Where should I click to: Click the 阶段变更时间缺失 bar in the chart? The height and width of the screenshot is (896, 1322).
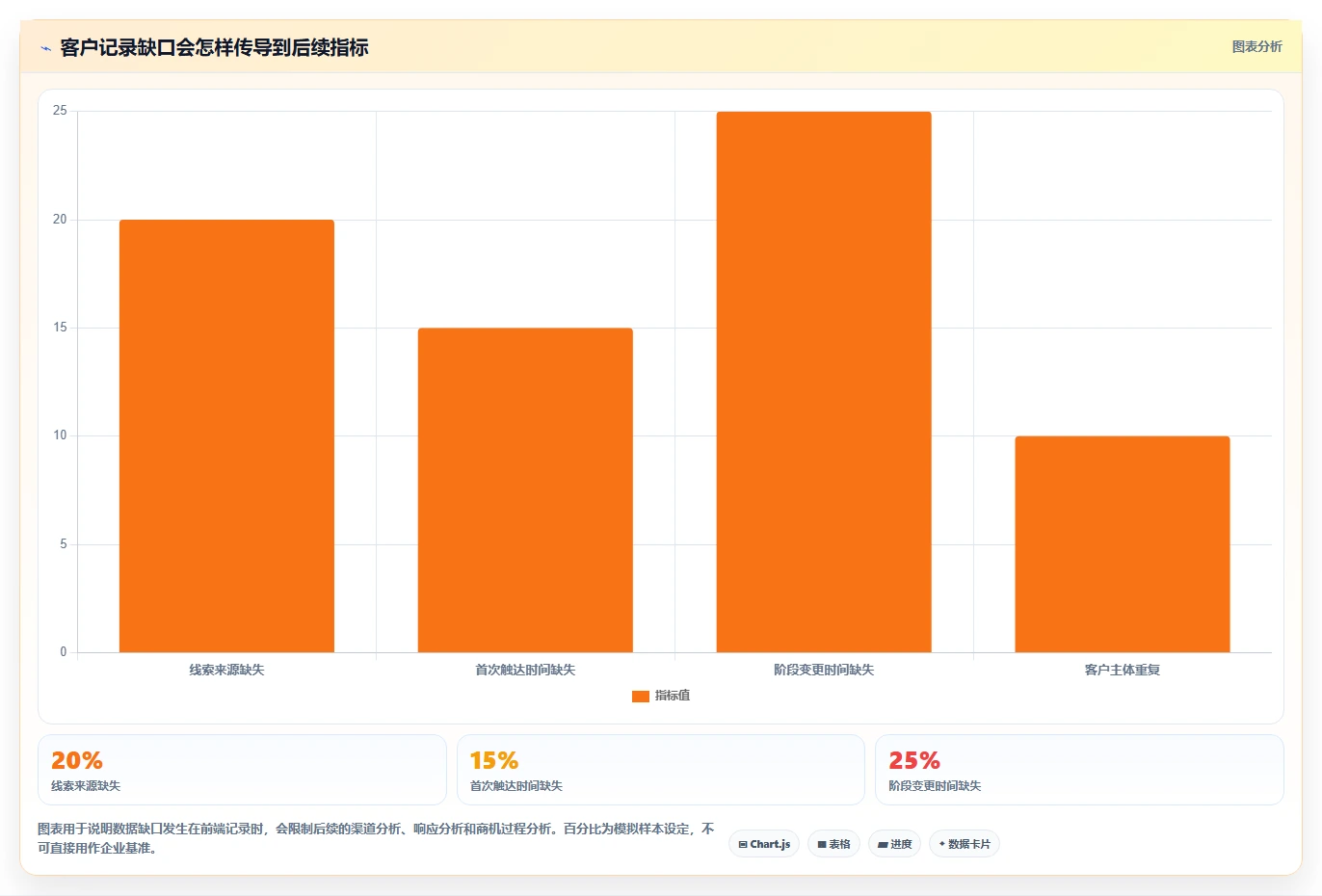824,382
